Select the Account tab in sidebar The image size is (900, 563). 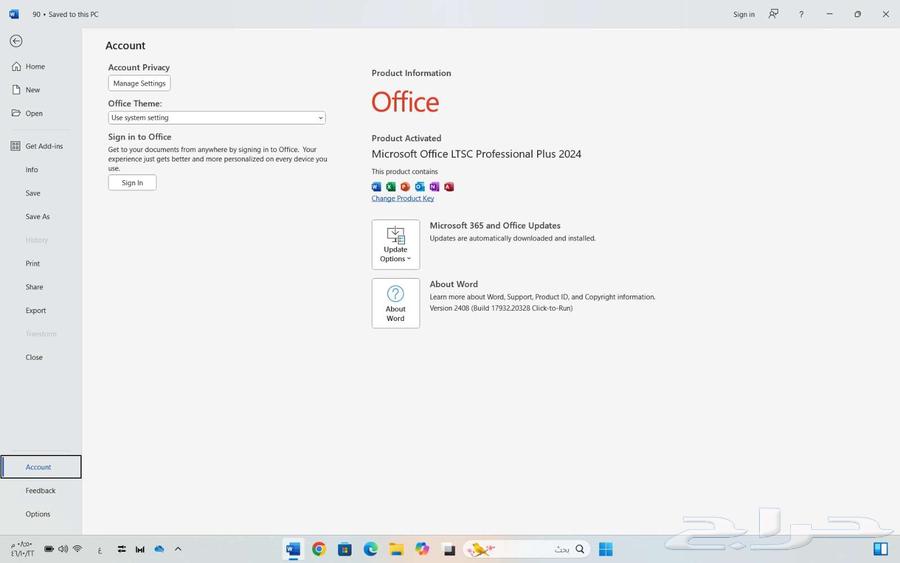[41, 467]
